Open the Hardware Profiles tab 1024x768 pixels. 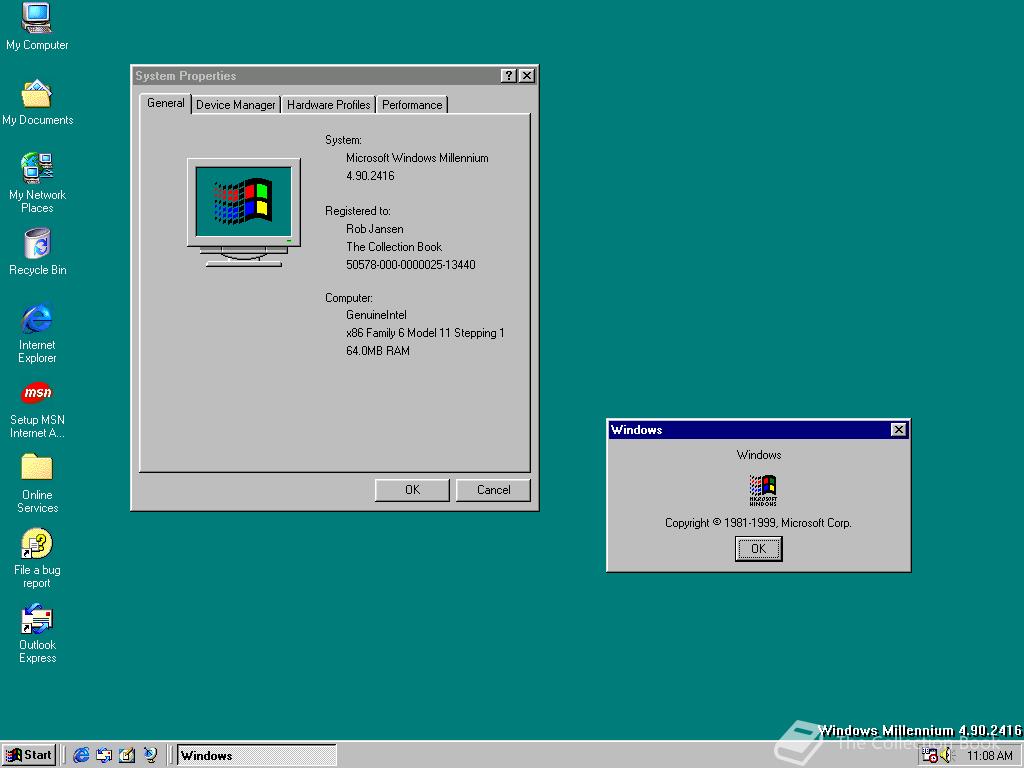[328, 104]
